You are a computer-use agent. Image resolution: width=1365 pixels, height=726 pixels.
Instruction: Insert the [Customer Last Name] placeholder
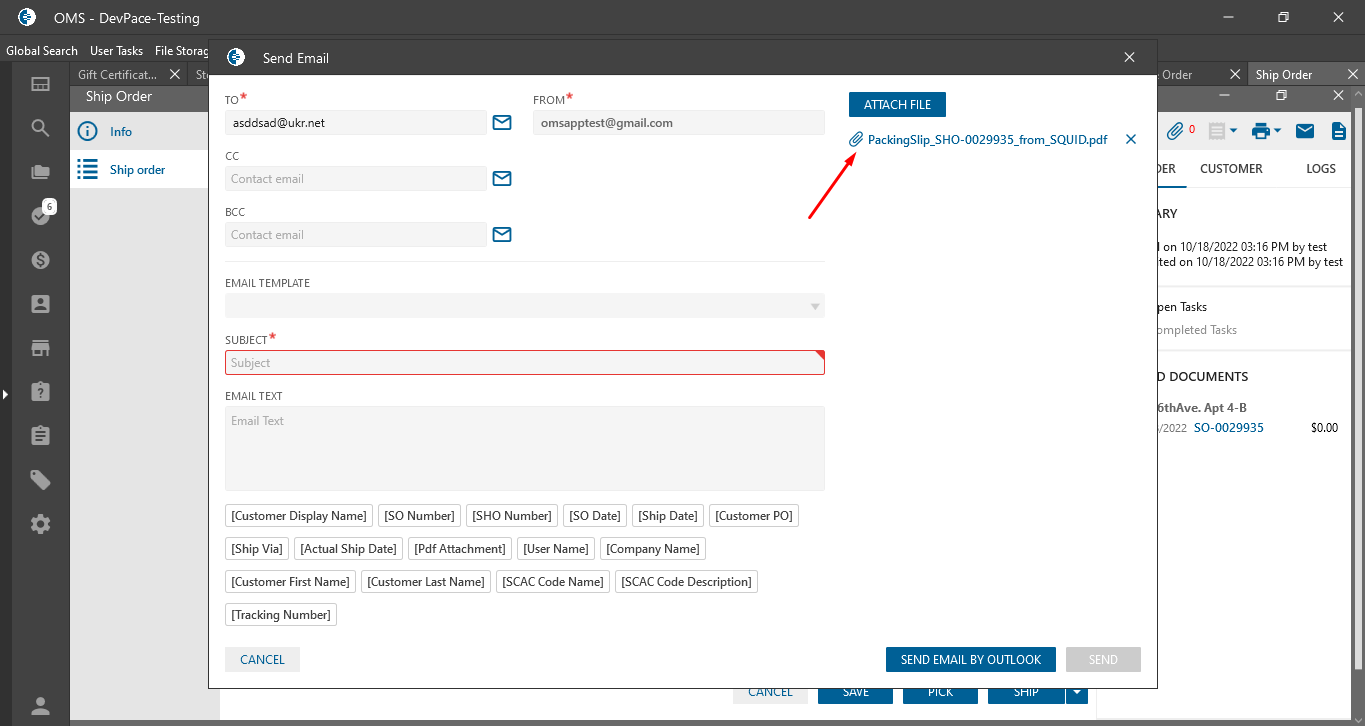(x=426, y=582)
